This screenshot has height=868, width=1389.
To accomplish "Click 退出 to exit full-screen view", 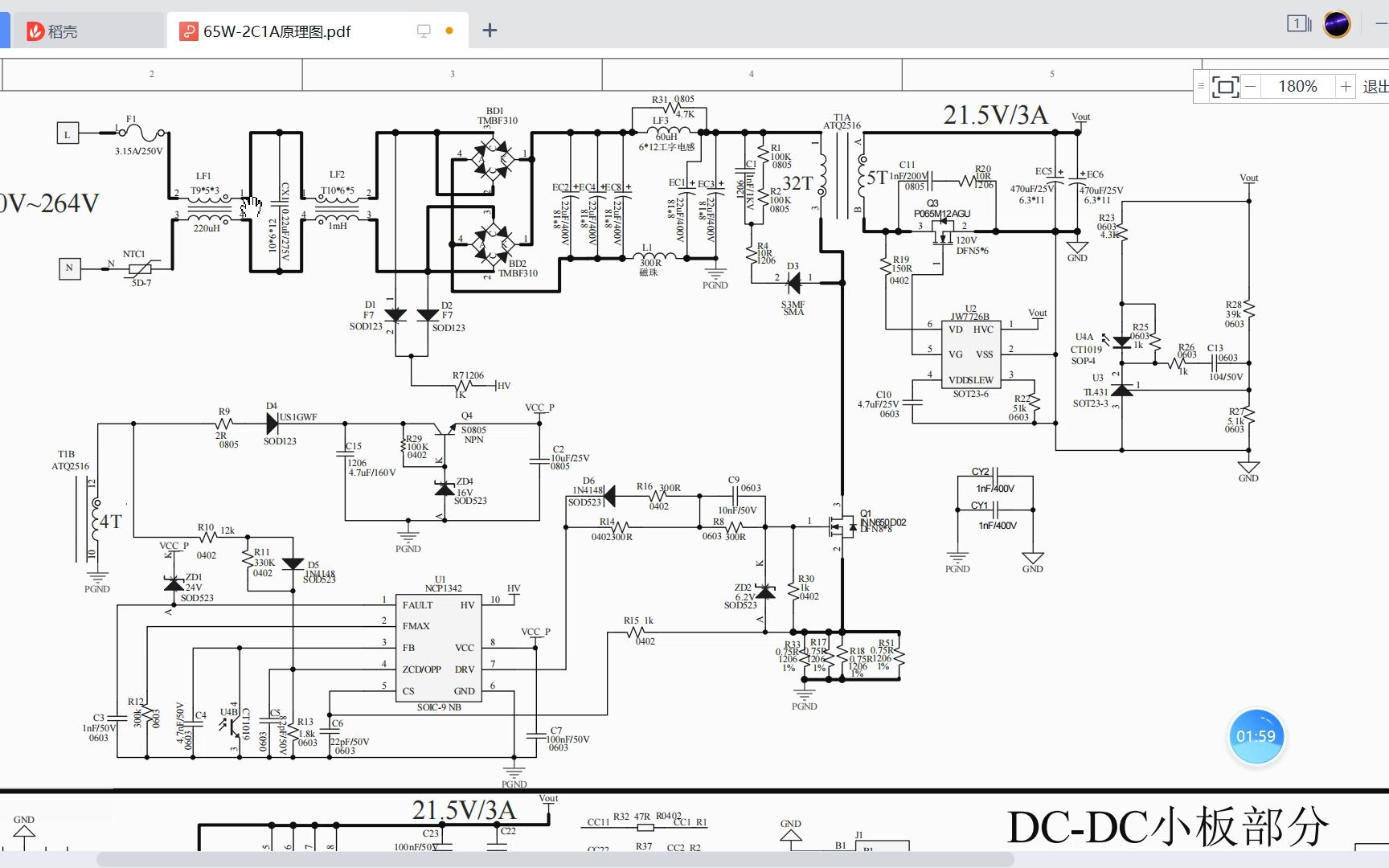I will click(1375, 86).
